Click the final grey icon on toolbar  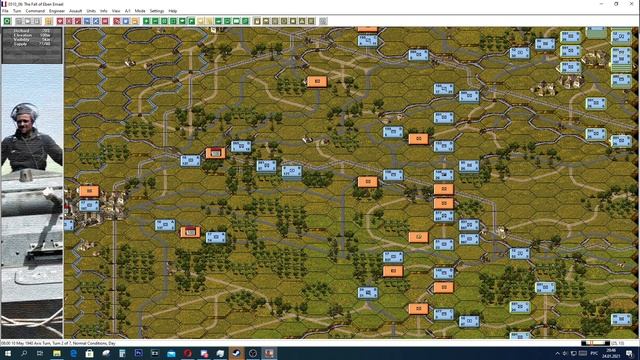tap(323, 21)
